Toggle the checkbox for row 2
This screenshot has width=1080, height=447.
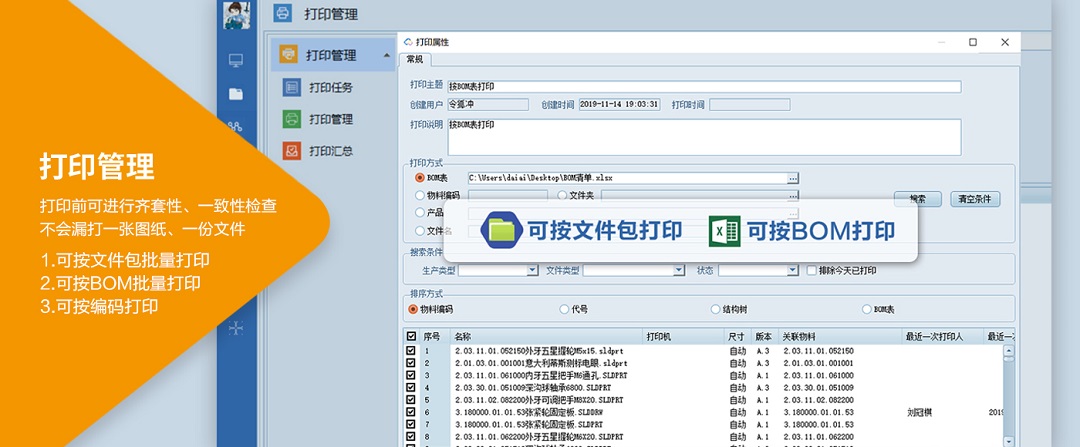click(411, 363)
